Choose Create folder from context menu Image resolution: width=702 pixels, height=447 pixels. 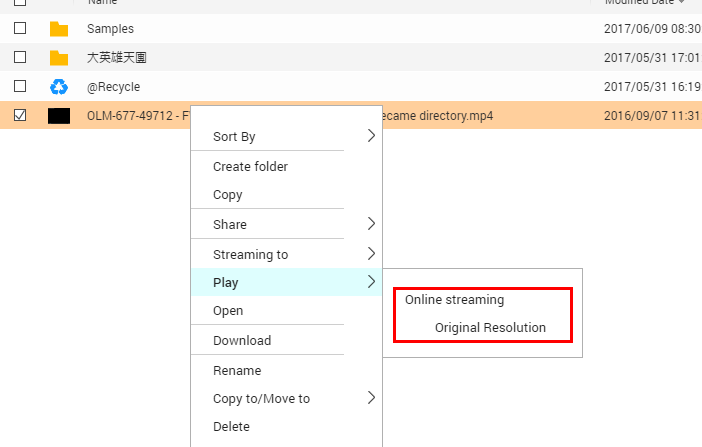250,167
